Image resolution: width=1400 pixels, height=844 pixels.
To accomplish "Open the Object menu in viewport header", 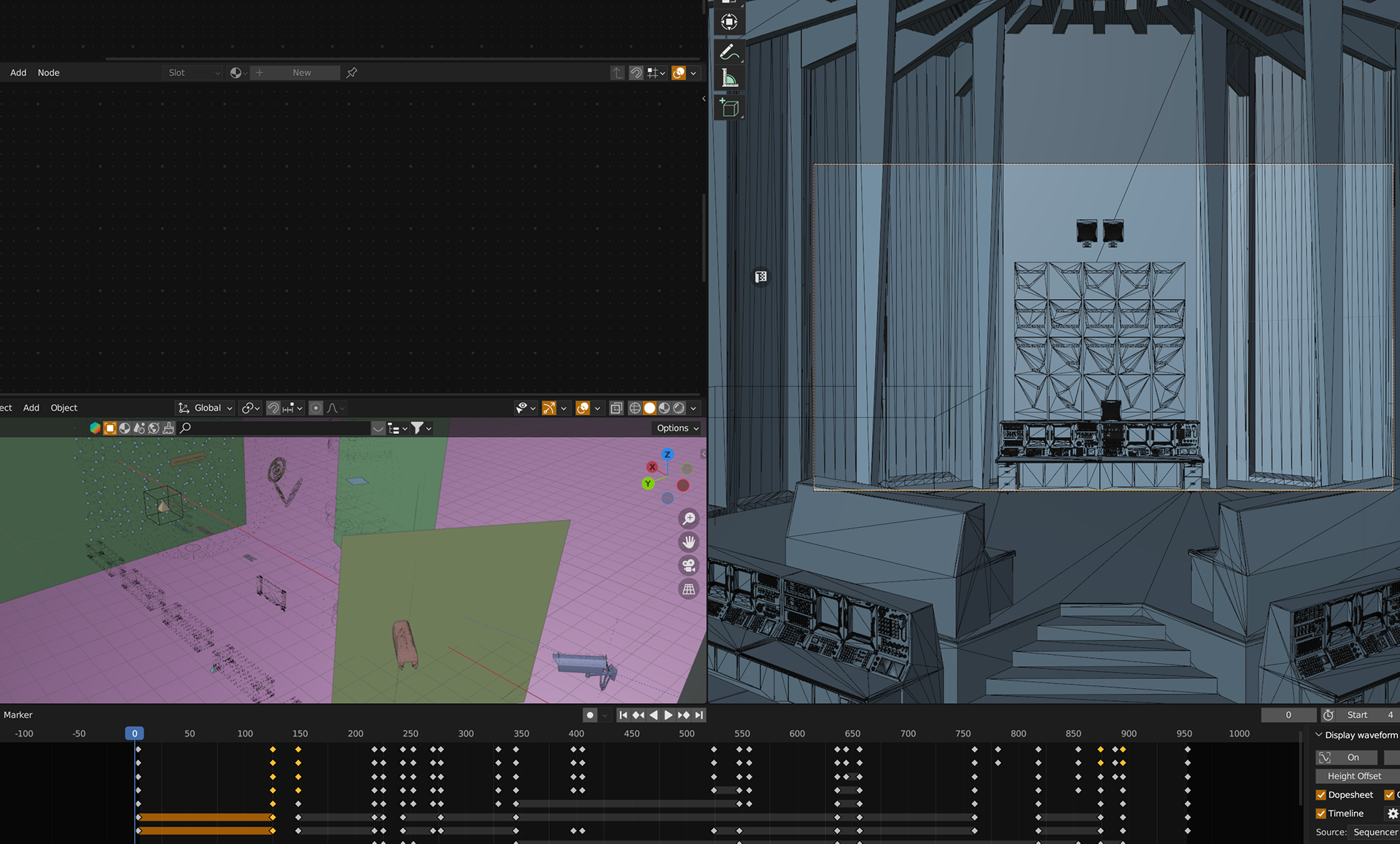I will coord(63,409).
